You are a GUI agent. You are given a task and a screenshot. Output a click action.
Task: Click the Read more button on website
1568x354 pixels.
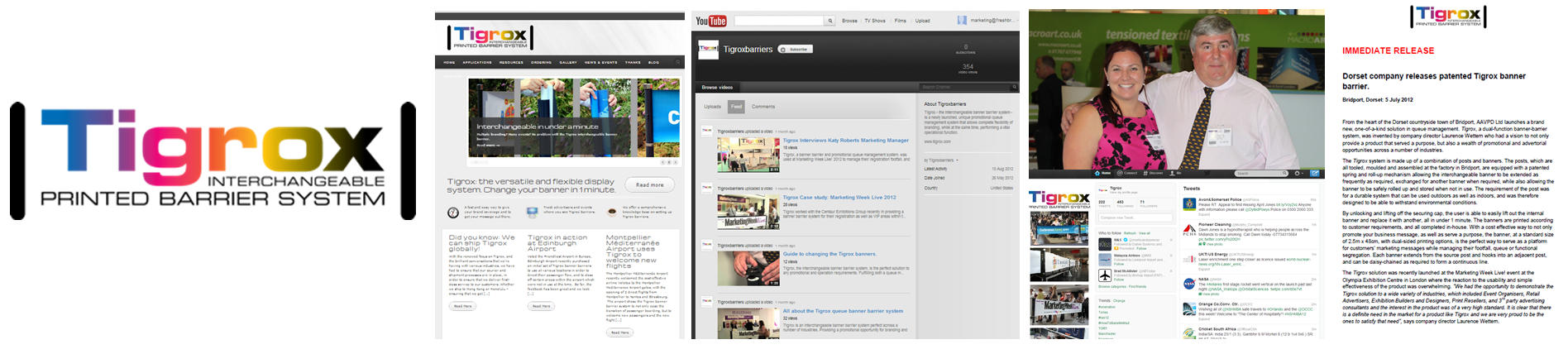click(650, 184)
